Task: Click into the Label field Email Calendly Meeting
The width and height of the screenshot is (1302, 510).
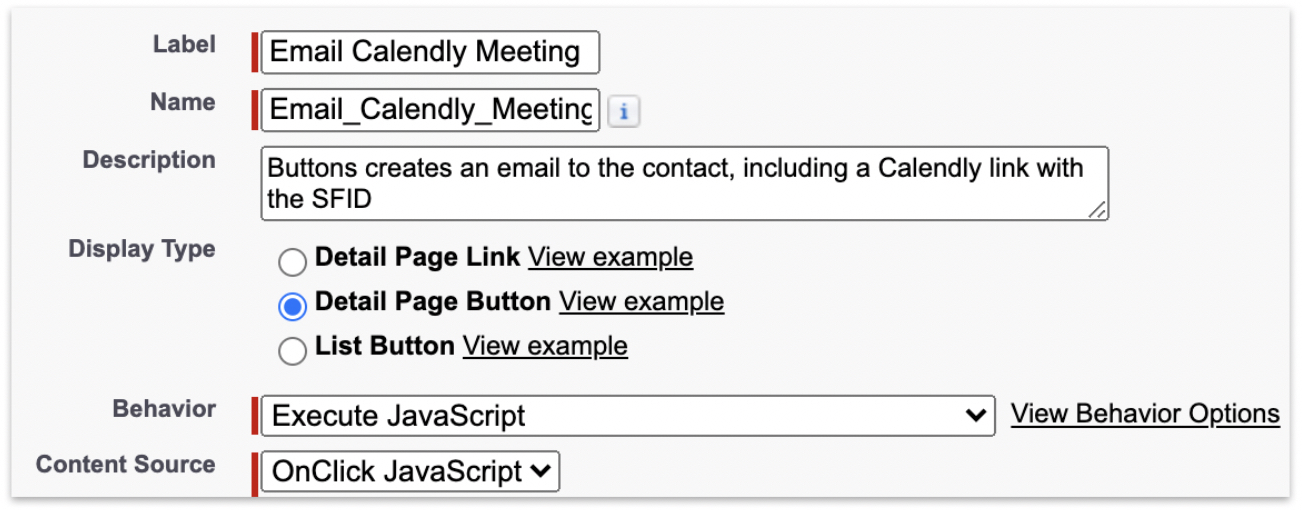Action: pyautogui.click(x=429, y=52)
